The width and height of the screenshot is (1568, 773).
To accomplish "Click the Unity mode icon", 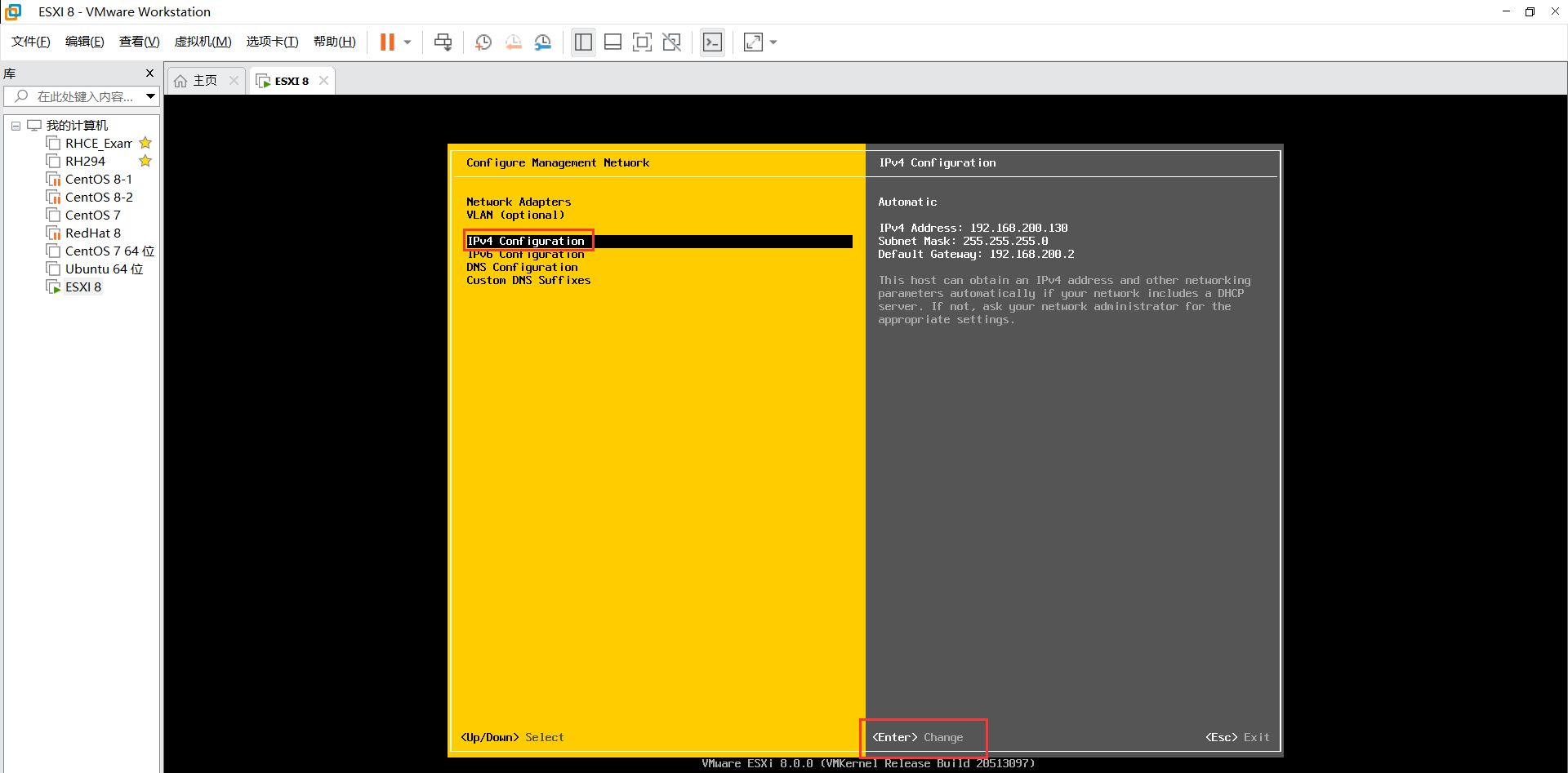I will tap(672, 42).
